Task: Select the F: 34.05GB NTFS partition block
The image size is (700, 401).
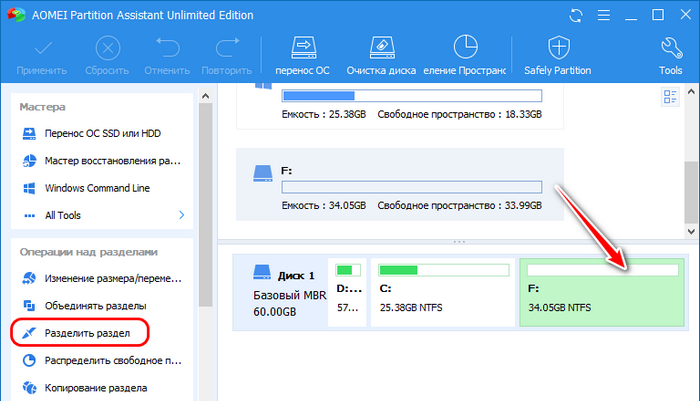Action: pos(602,292)
